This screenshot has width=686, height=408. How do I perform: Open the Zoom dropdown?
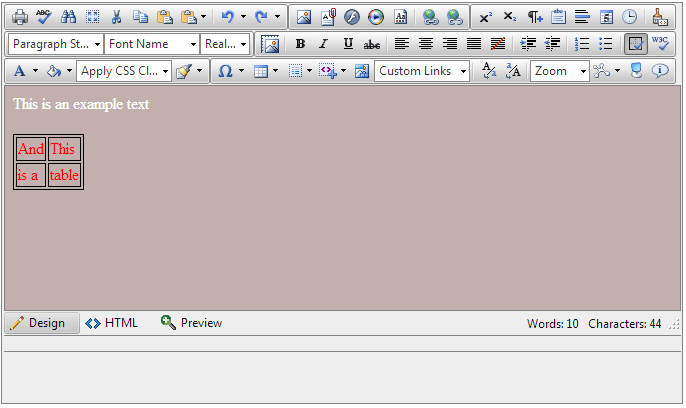[x=559, y=71]
